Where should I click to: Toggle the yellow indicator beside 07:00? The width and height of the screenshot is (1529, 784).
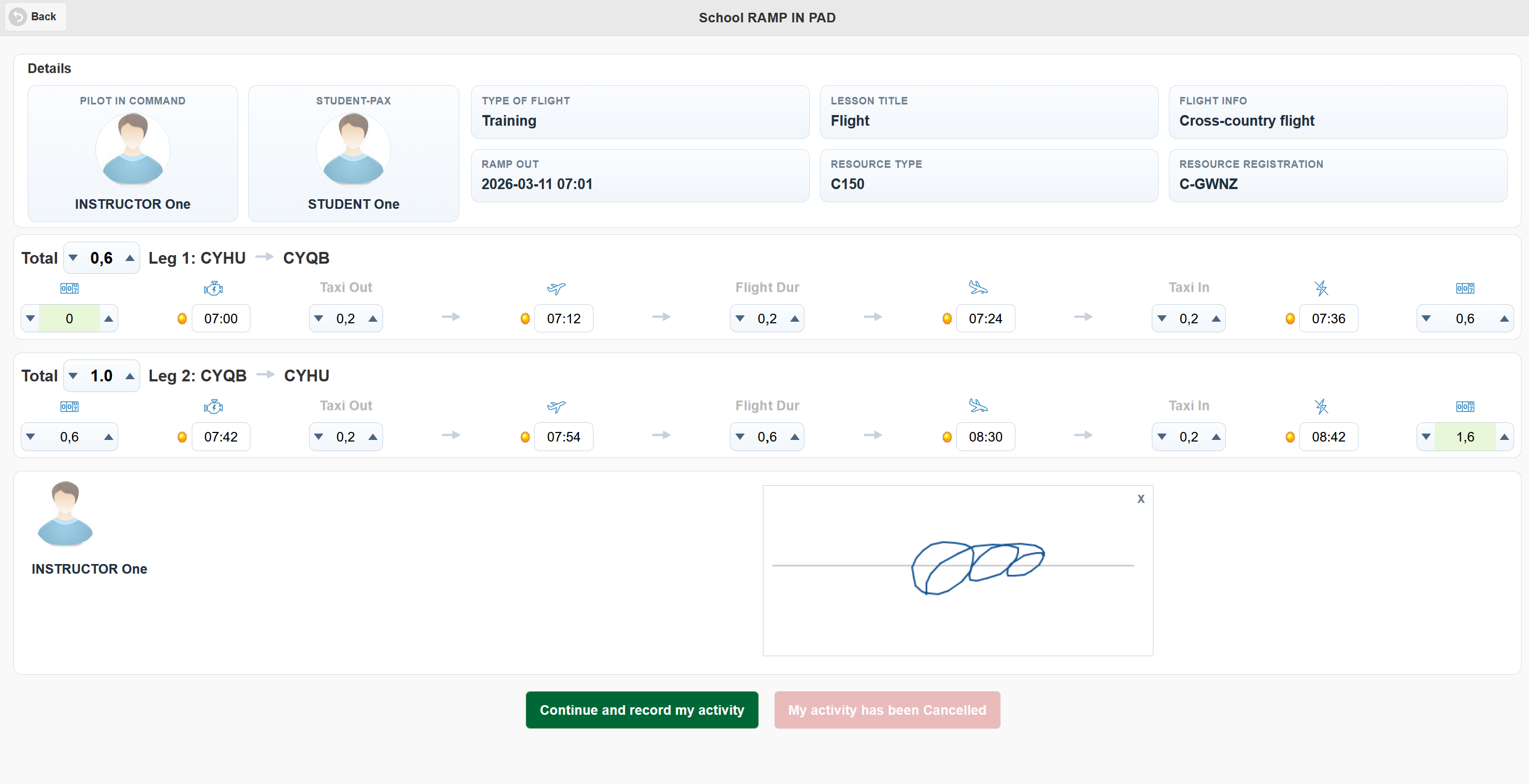pos(182,318)
